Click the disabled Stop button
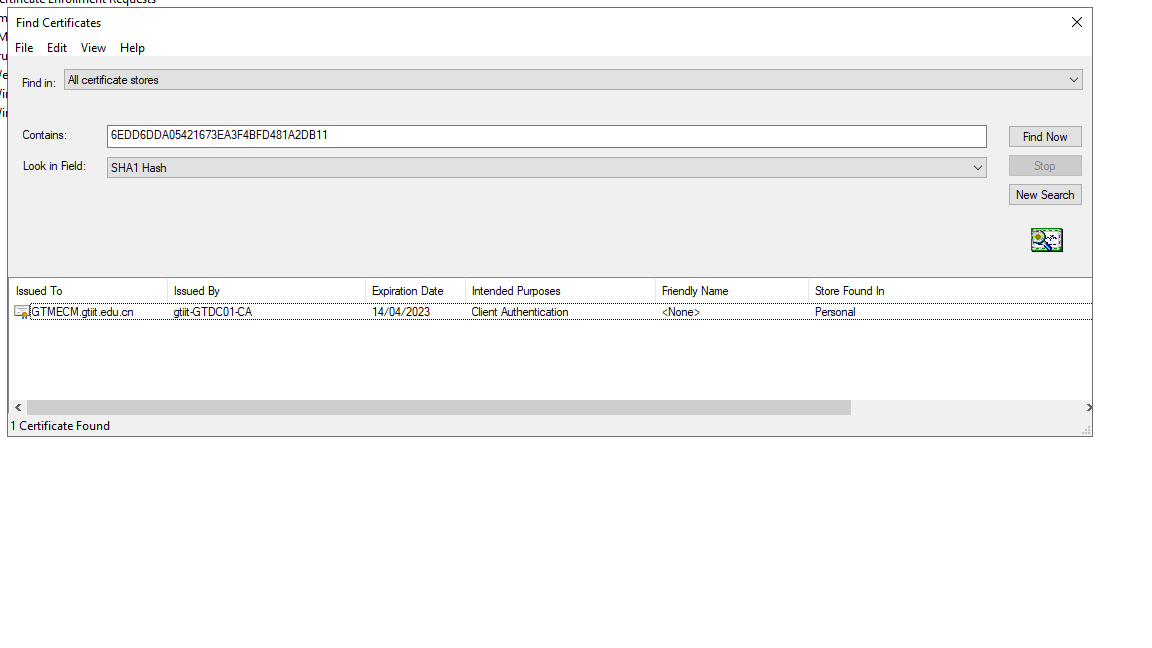This screenshot has height=648, width=1152. pyautogui.click(x=1044, y=165)
